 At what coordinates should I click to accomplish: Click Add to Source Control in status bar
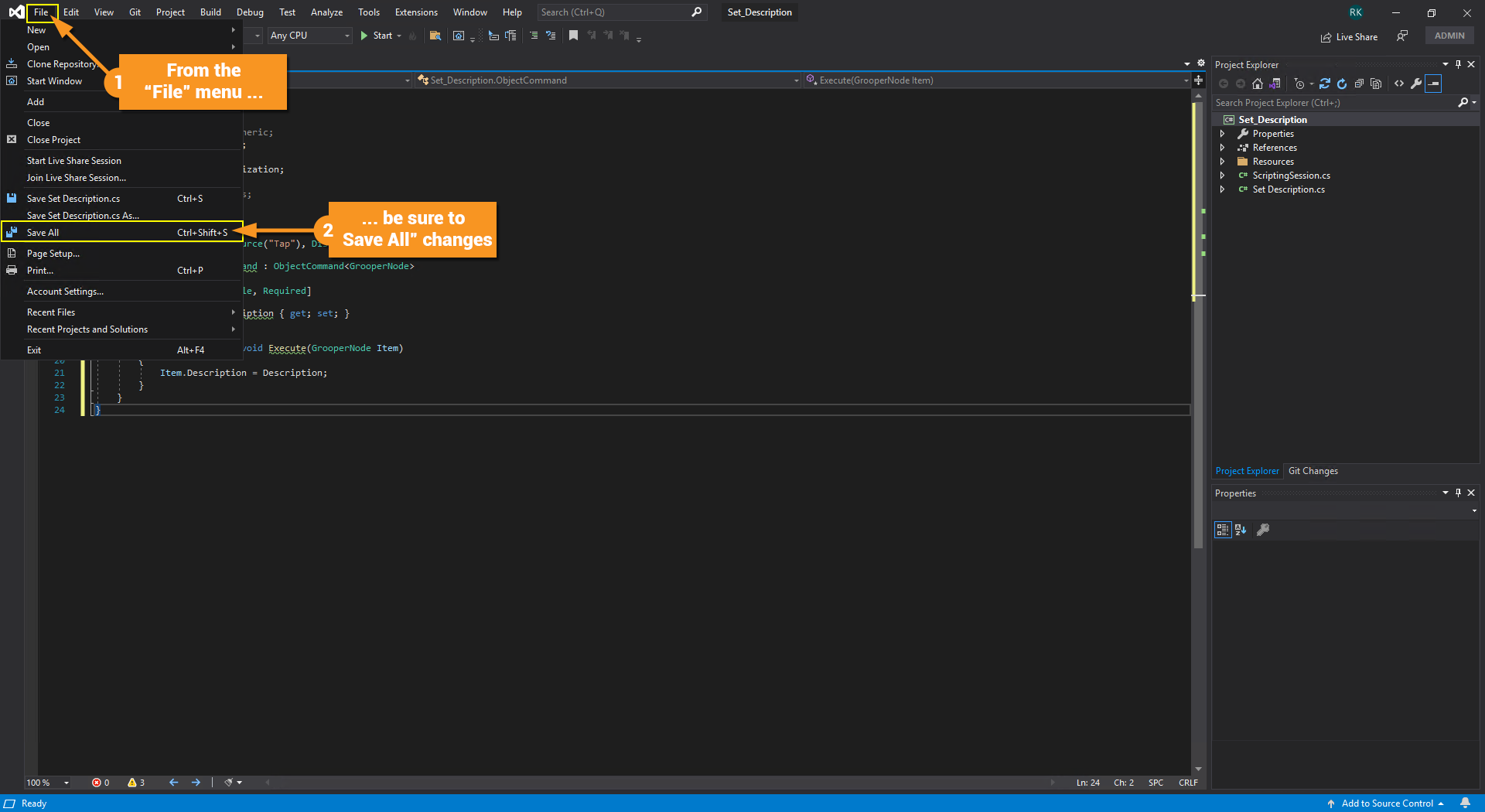tap(1387, 803)
